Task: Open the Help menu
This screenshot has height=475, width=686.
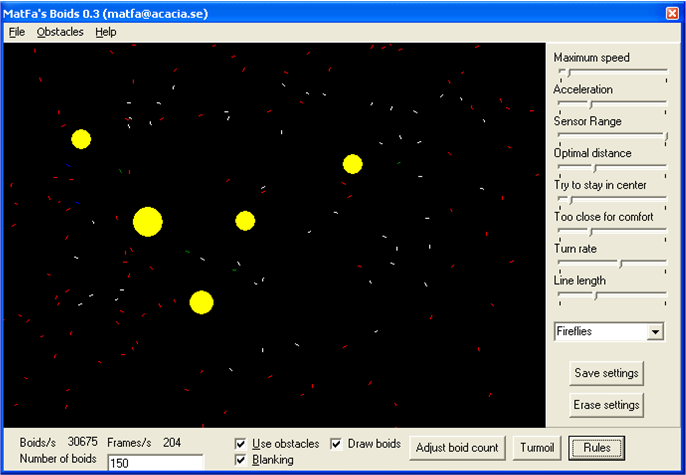Action: [x=106, y=32]
